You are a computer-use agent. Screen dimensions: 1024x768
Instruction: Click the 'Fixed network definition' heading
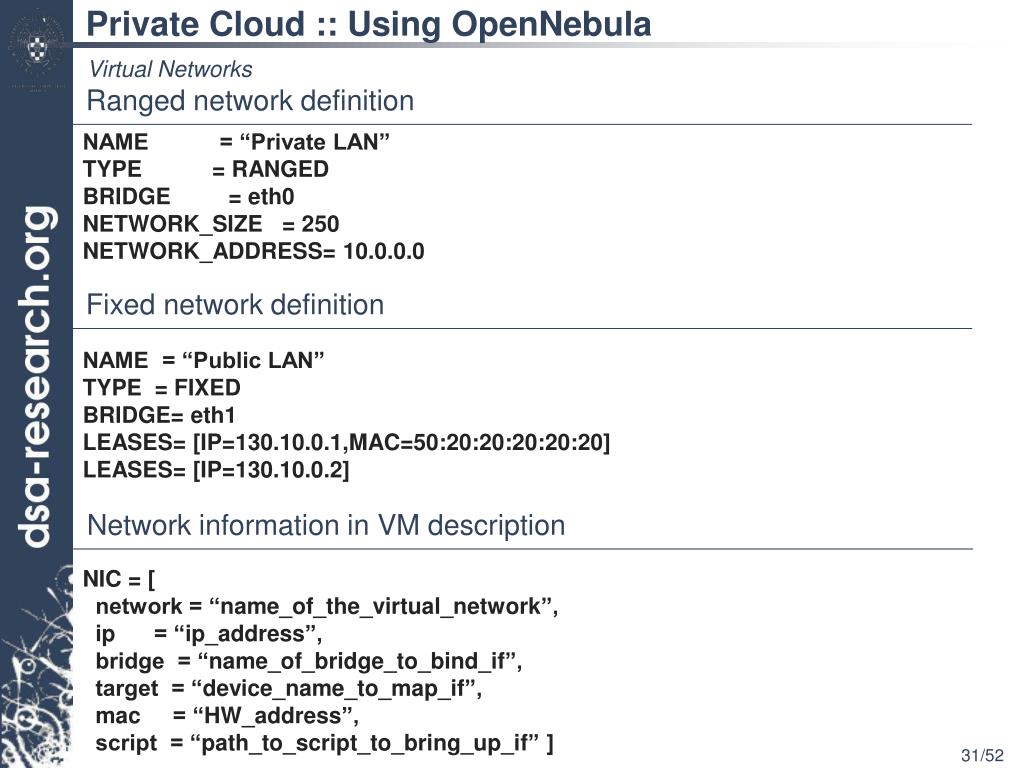click(x=235, y=305)
